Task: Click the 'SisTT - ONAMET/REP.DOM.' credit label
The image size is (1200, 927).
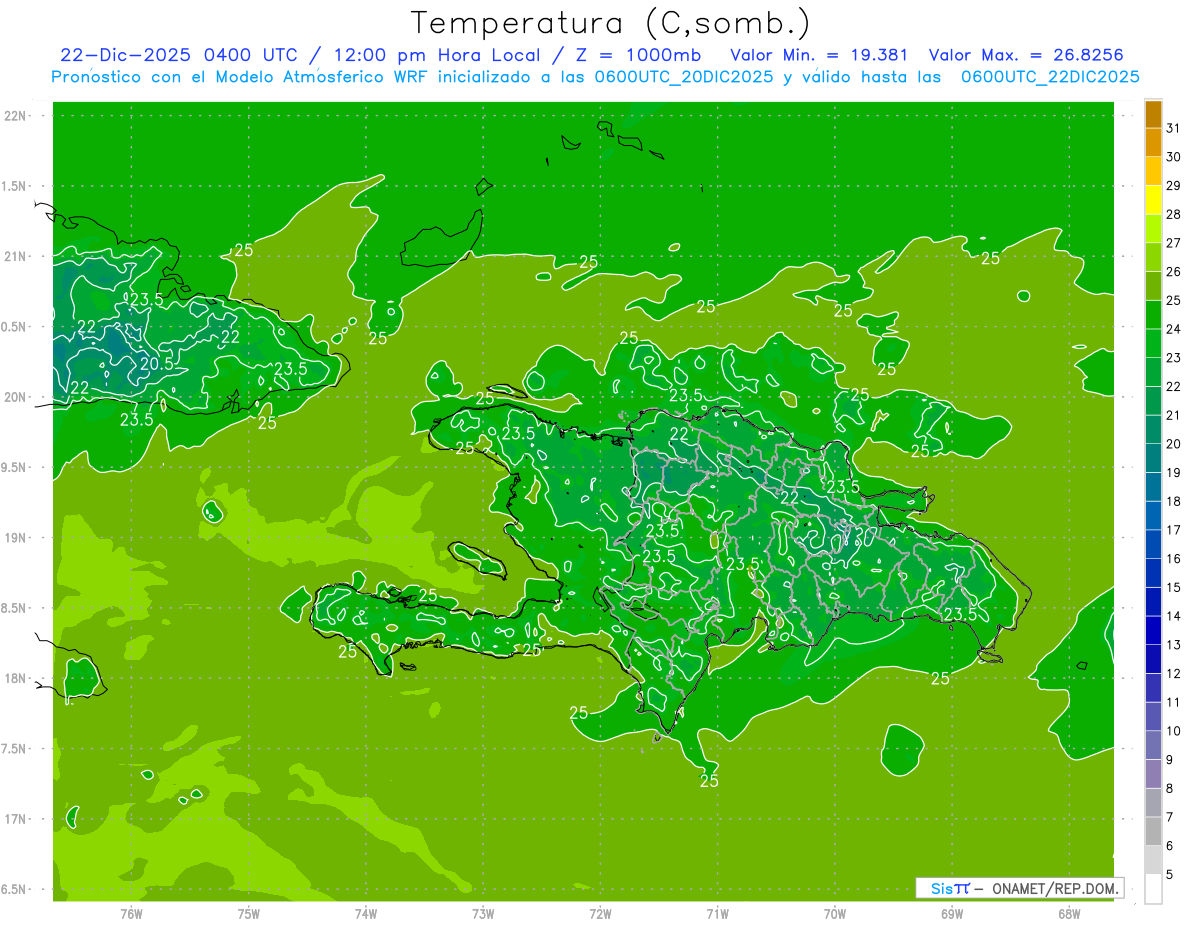Action: 1021,888
